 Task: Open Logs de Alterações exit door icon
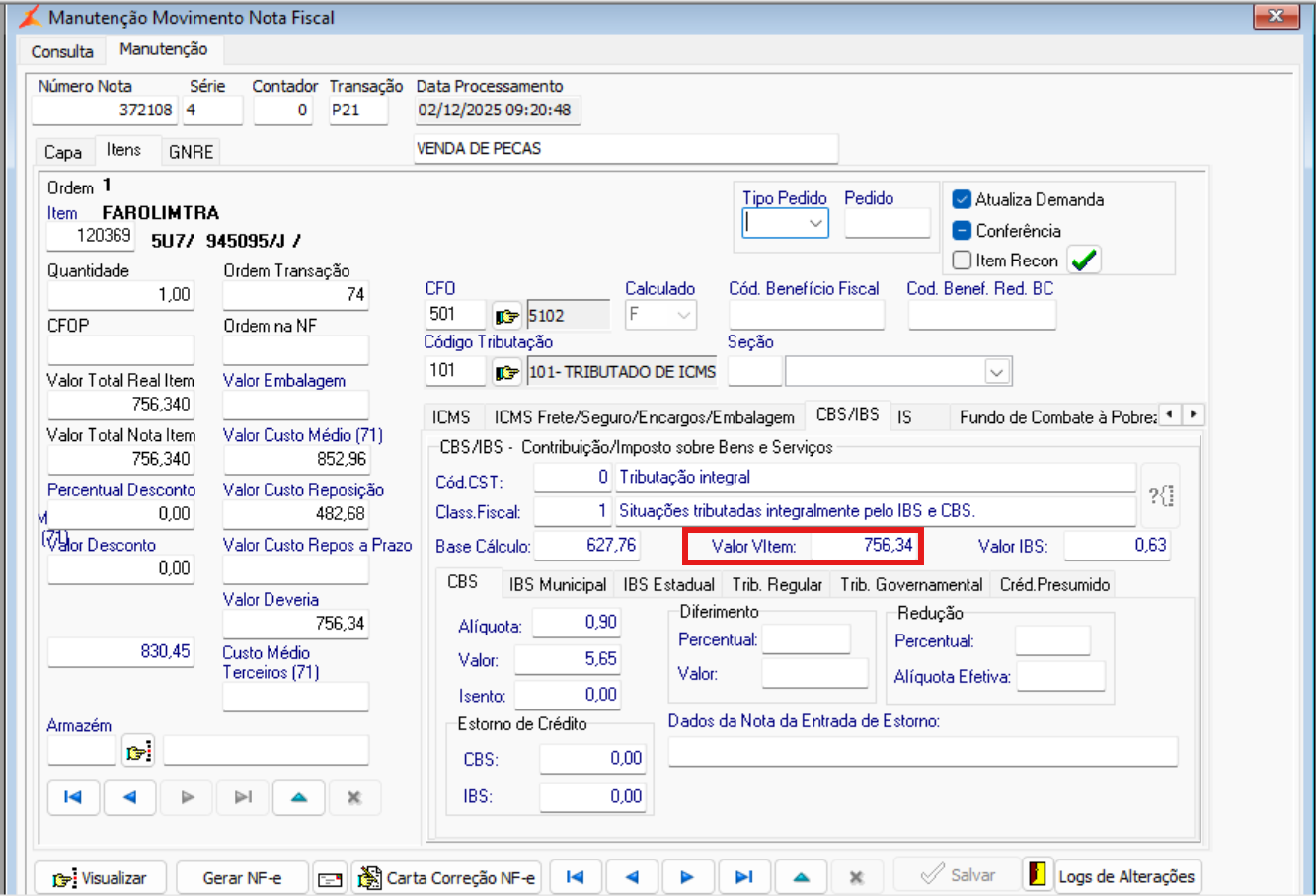pos(1037,875)
